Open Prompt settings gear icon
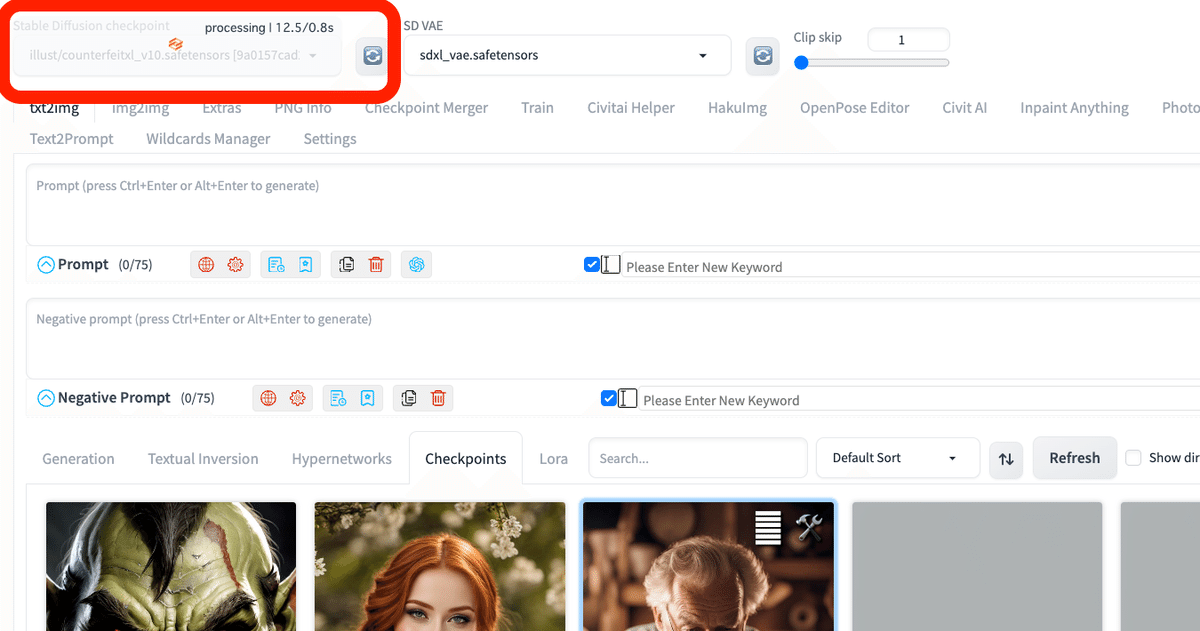Viewport: 1200px width, 631px height. tap(235, 265)
